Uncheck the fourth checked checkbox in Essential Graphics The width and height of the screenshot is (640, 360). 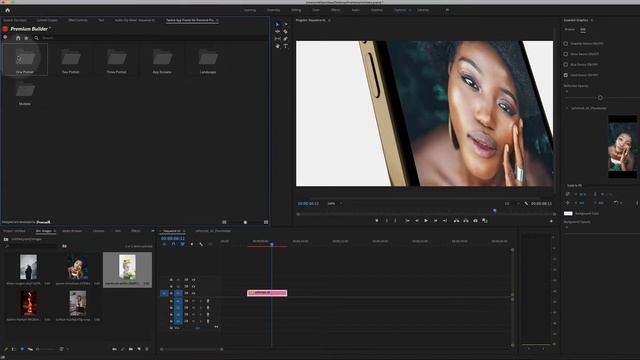click(x=566, y=75)
